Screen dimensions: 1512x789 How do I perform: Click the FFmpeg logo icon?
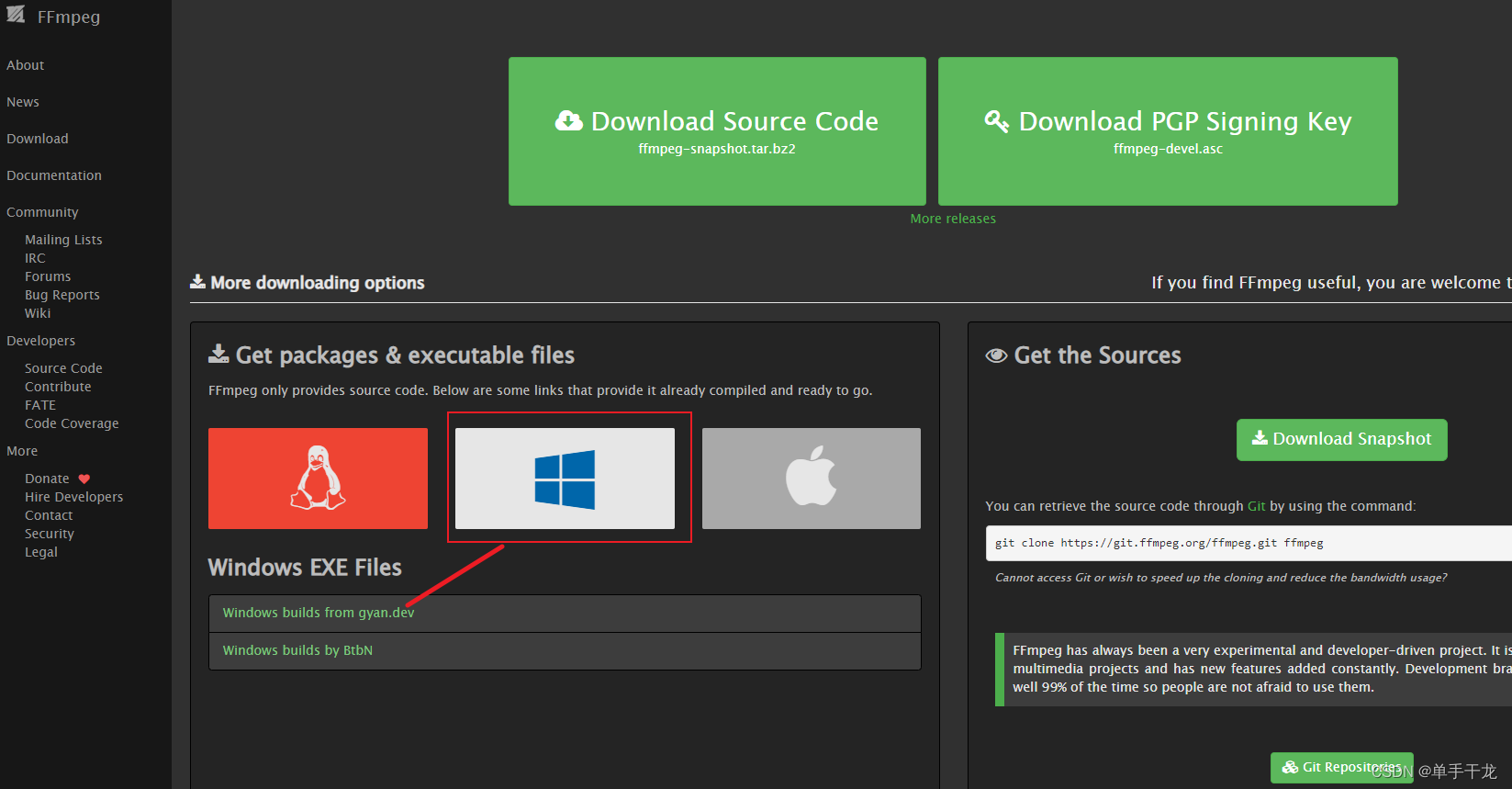[16, 14]
